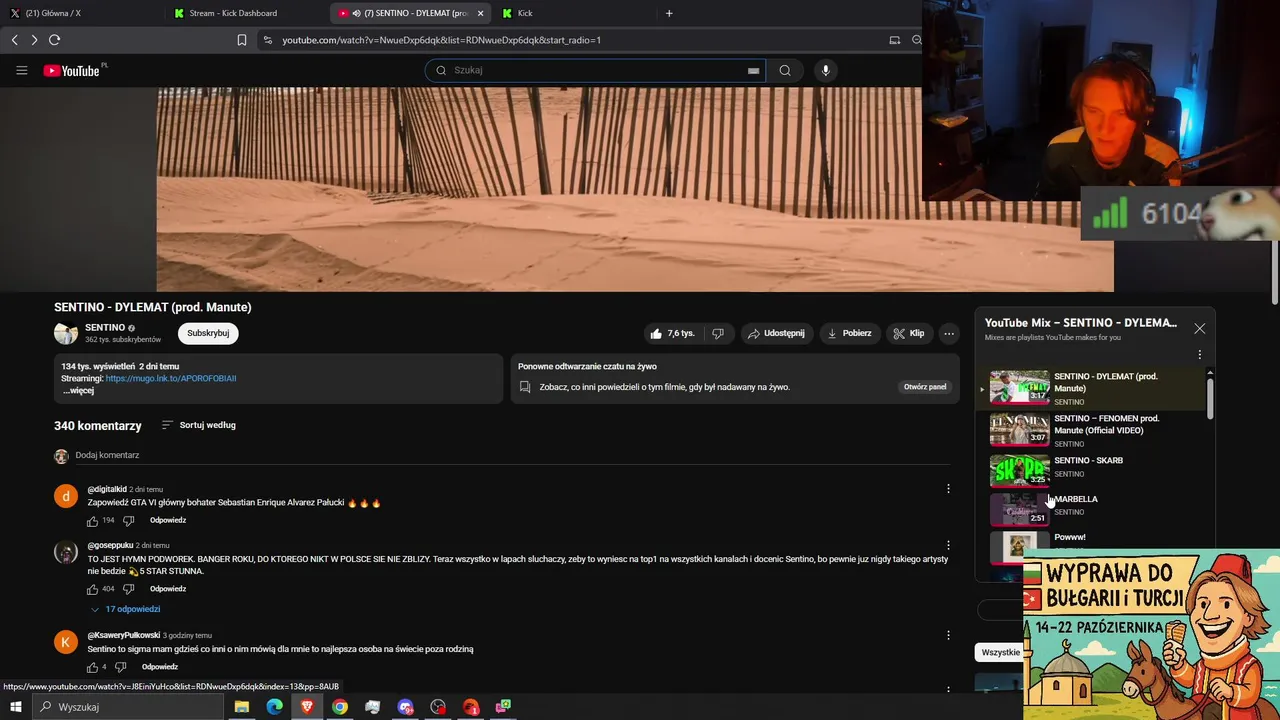Open options for the @goseppuku comment
The height and width of the screenshot is (720, 1280).
pos(948,546)
